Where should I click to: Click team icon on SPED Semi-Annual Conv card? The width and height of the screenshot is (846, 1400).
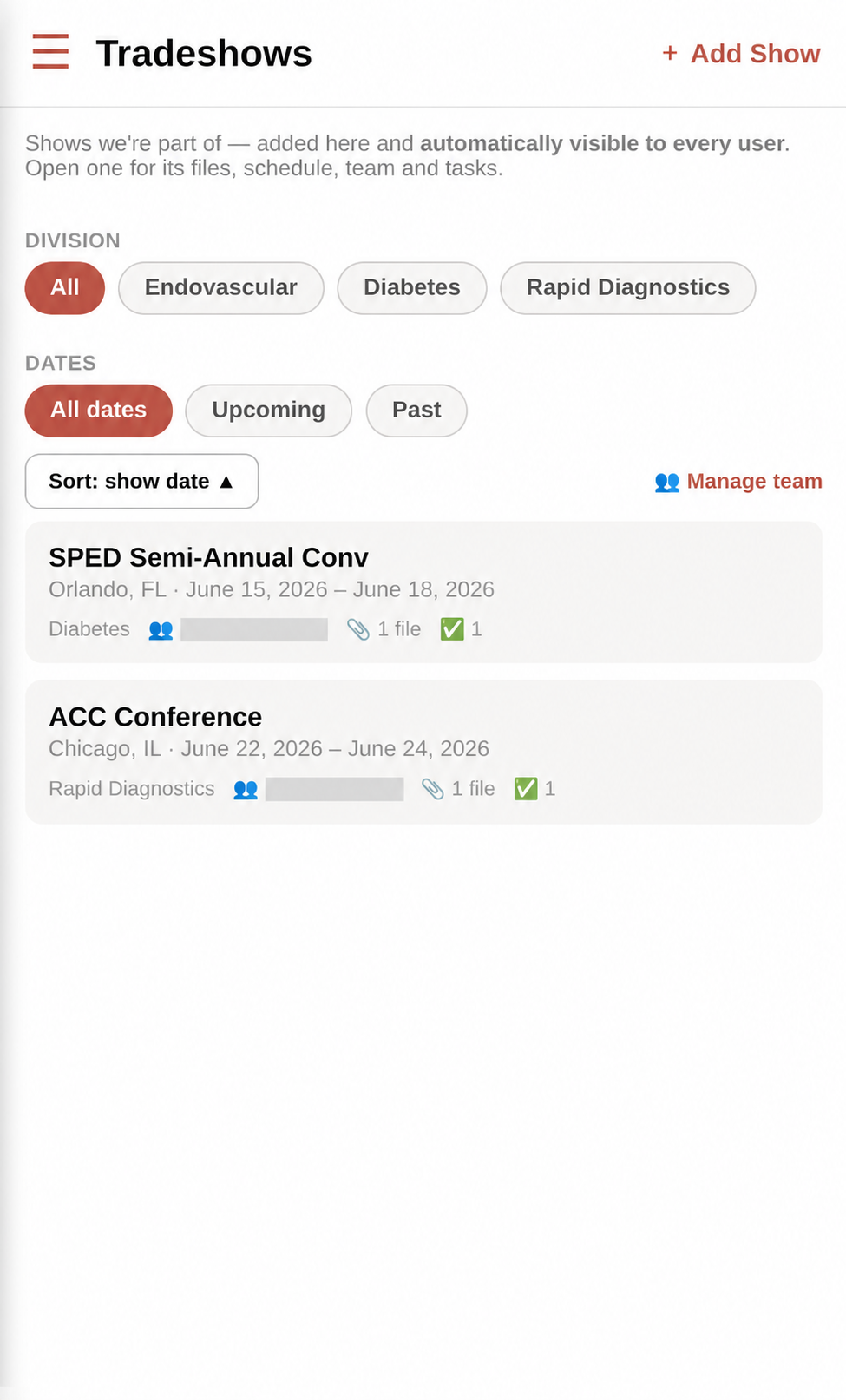point(161,630)
